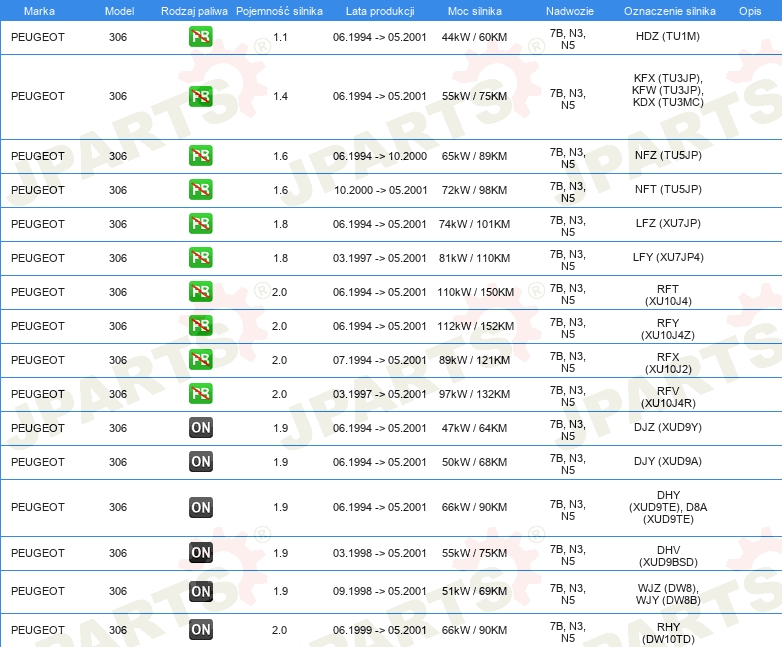The image size is (782, 647).
Task: Click power value 65kW / 89KM
Action: coord(474,156)
